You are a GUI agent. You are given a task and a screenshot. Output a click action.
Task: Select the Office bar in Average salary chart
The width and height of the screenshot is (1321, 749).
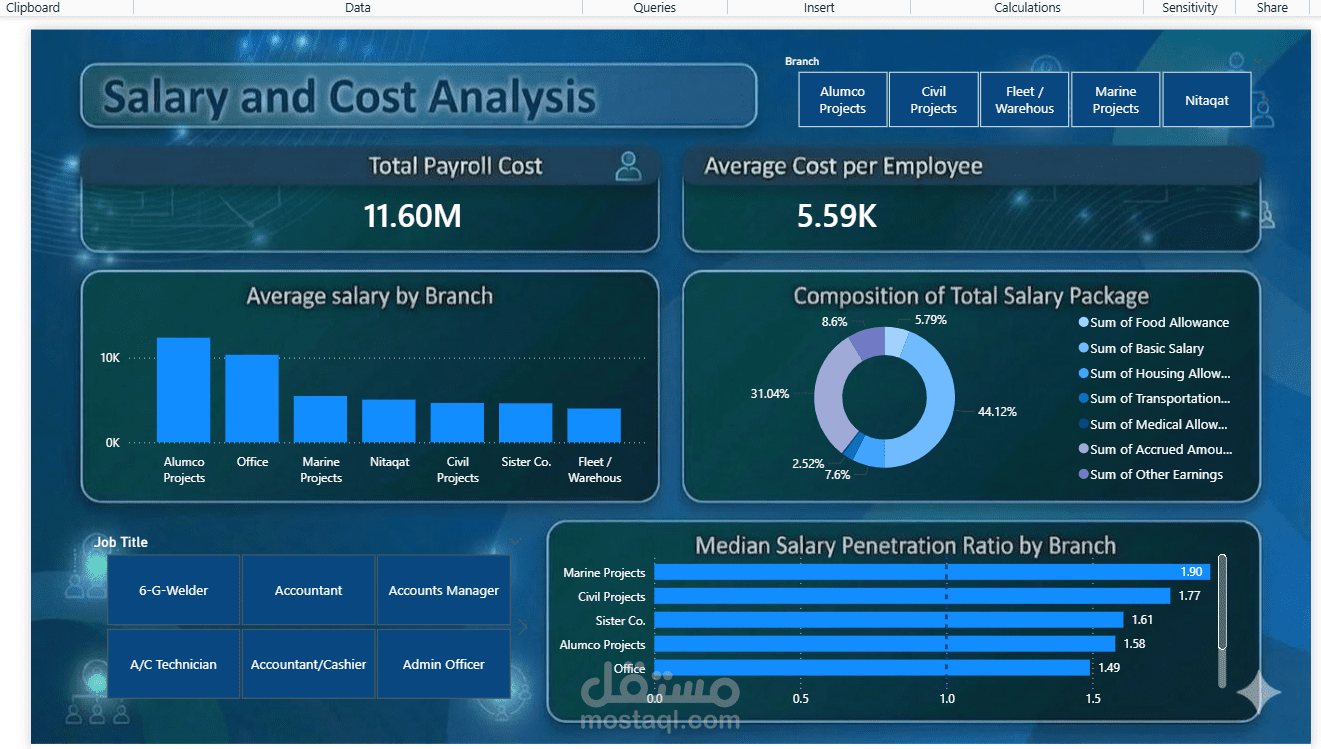(x=252, y=398)
